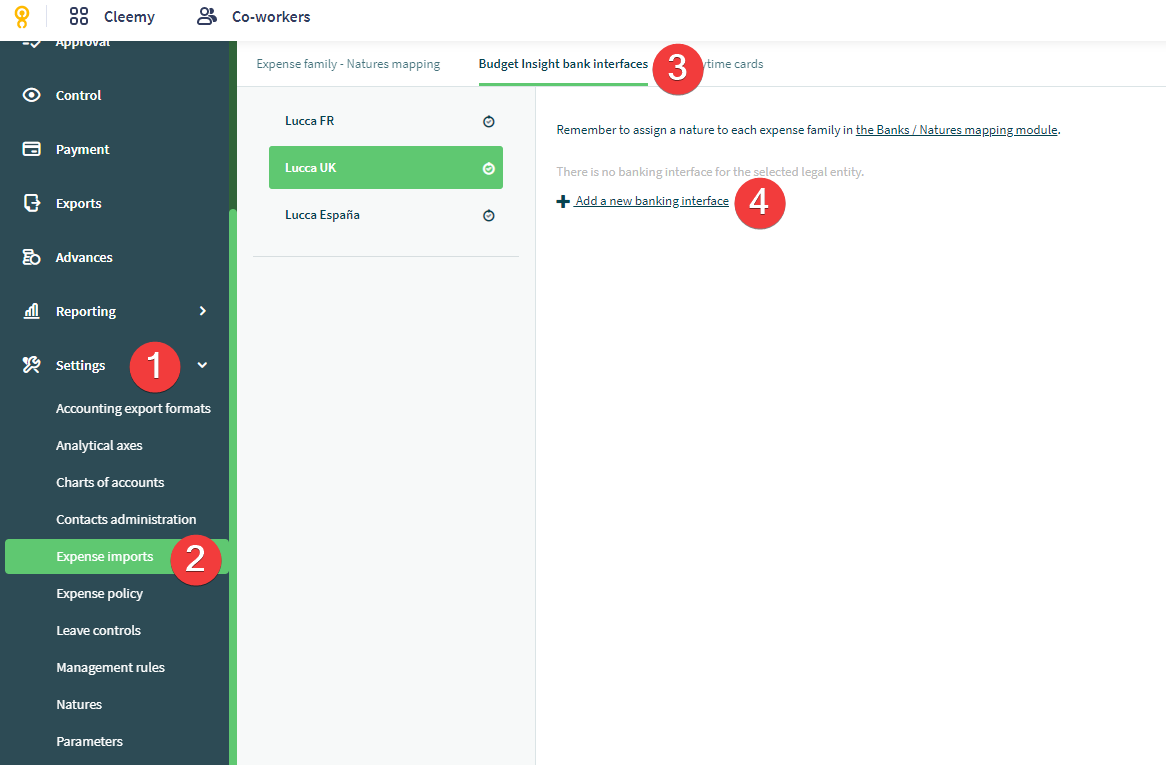
Task: Go to Accounting export formats
Action: pos(133,408)
